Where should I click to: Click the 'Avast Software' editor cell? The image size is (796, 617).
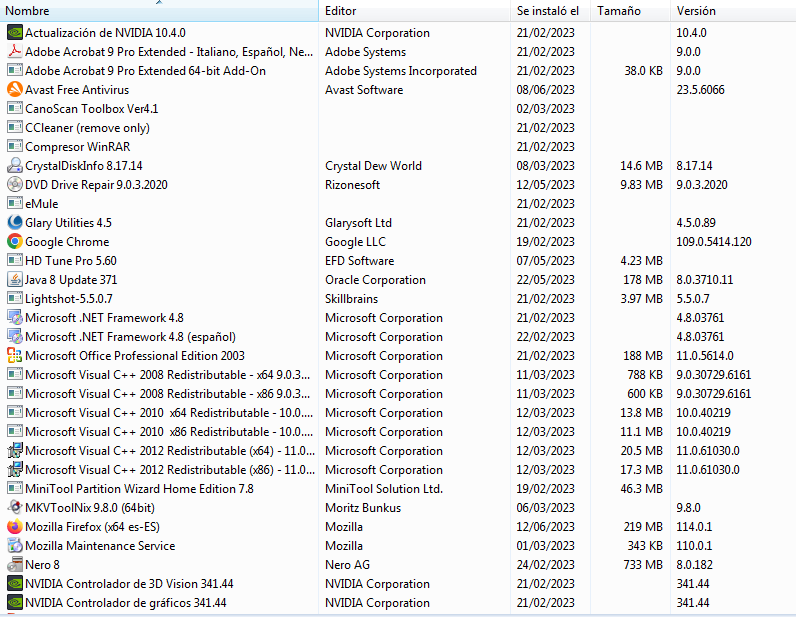[364, 89]
